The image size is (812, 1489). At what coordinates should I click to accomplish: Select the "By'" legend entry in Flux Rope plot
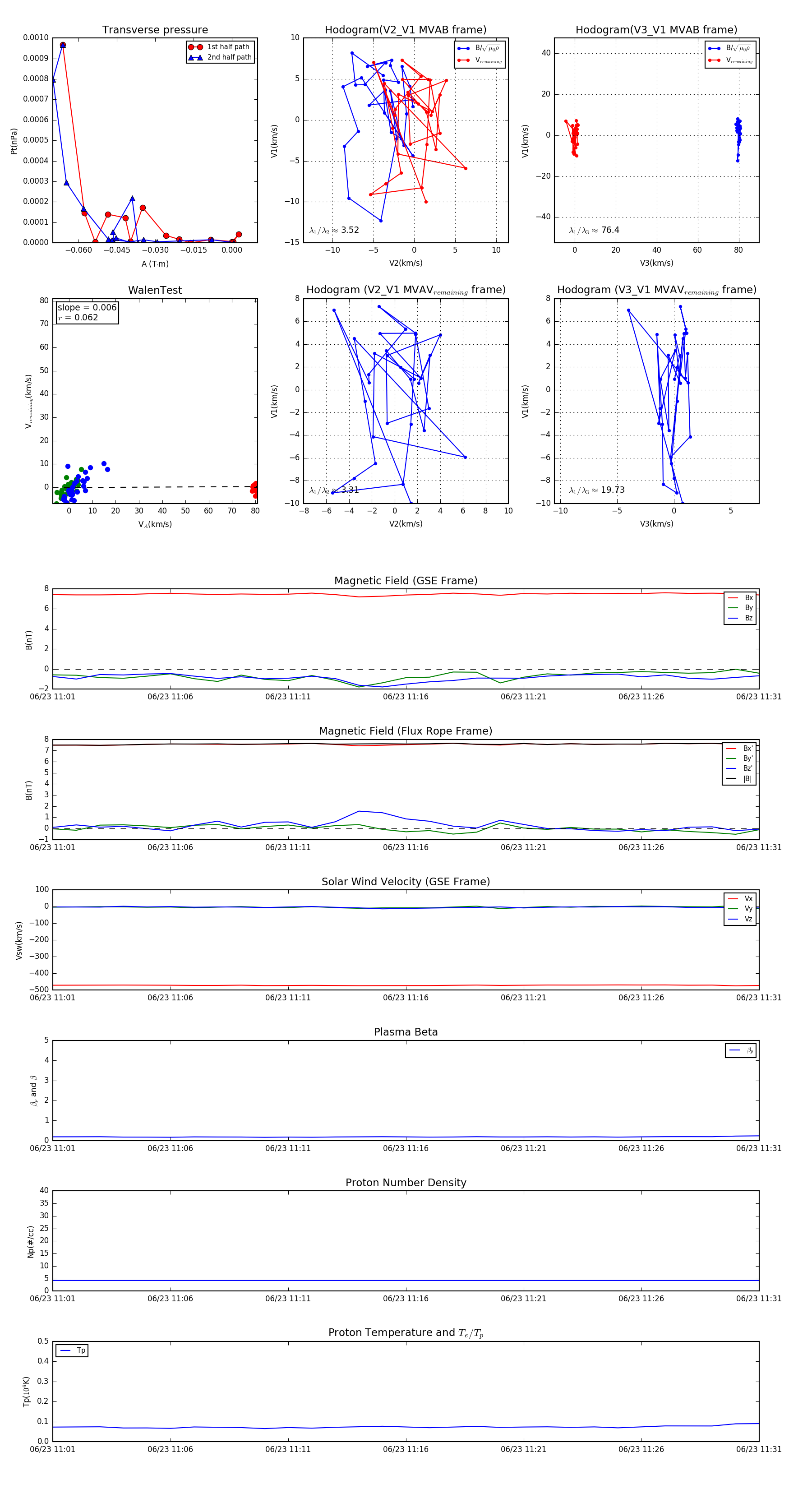pyautogui.click(x=739, y=758)
